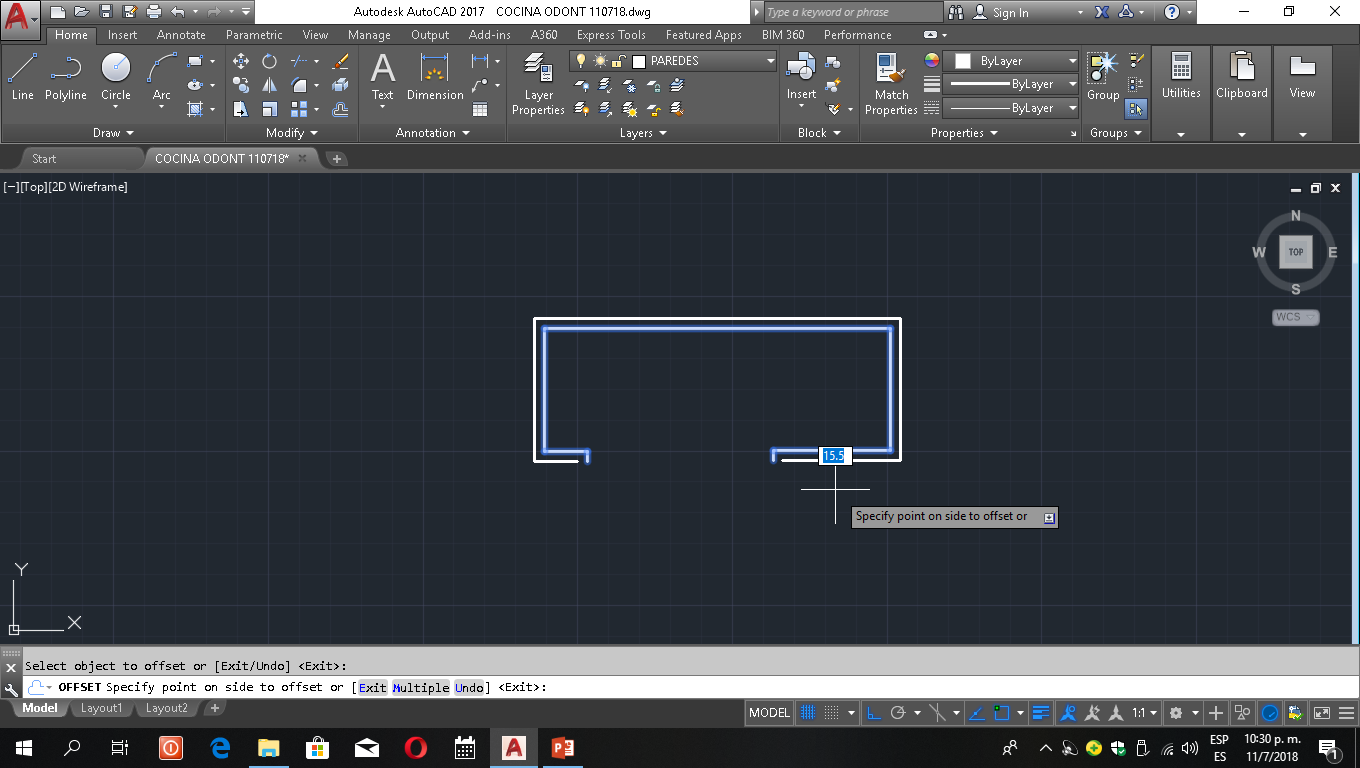Click the Dimension tool
The image size is (1360, 768).
coord(435,77)
